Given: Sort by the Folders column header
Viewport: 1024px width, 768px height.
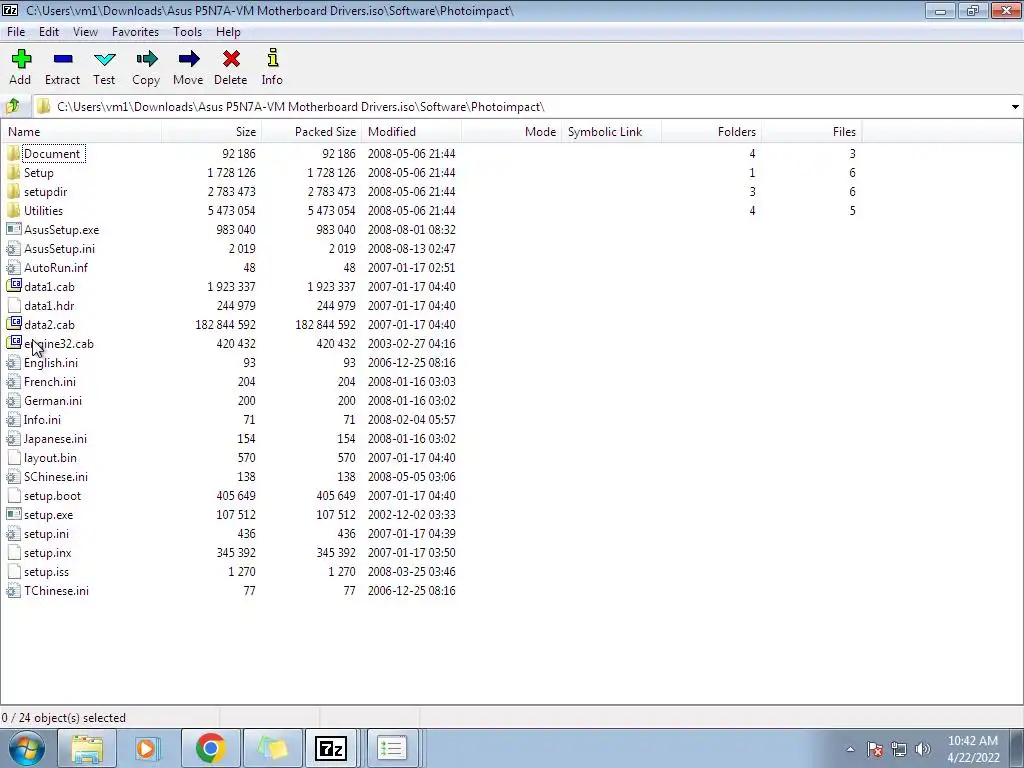Looking at the screenshot, I should (711, 132).
